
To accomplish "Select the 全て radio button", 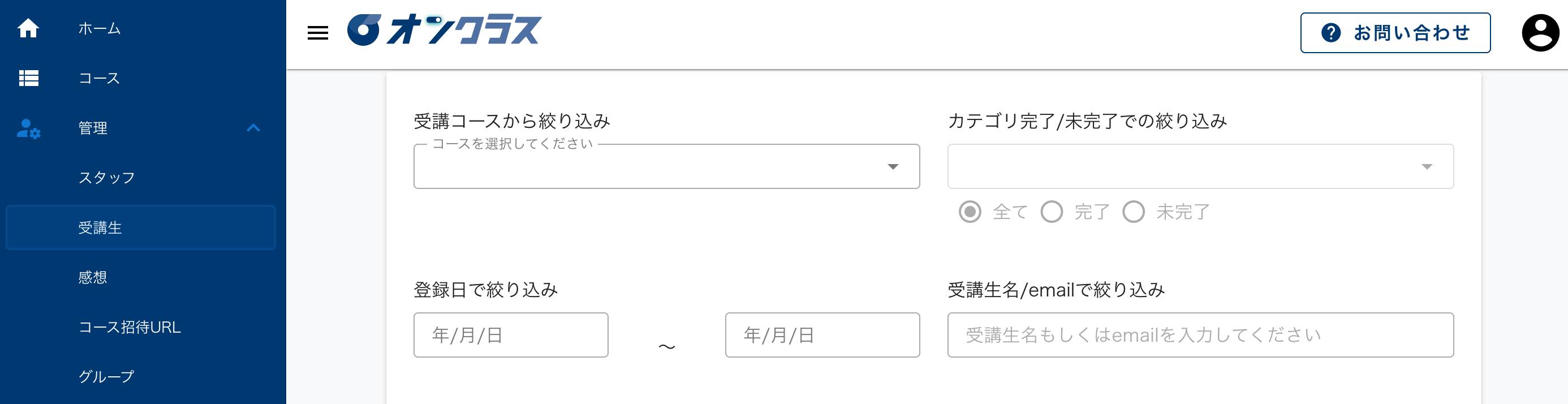I will (x=970, y=212).
